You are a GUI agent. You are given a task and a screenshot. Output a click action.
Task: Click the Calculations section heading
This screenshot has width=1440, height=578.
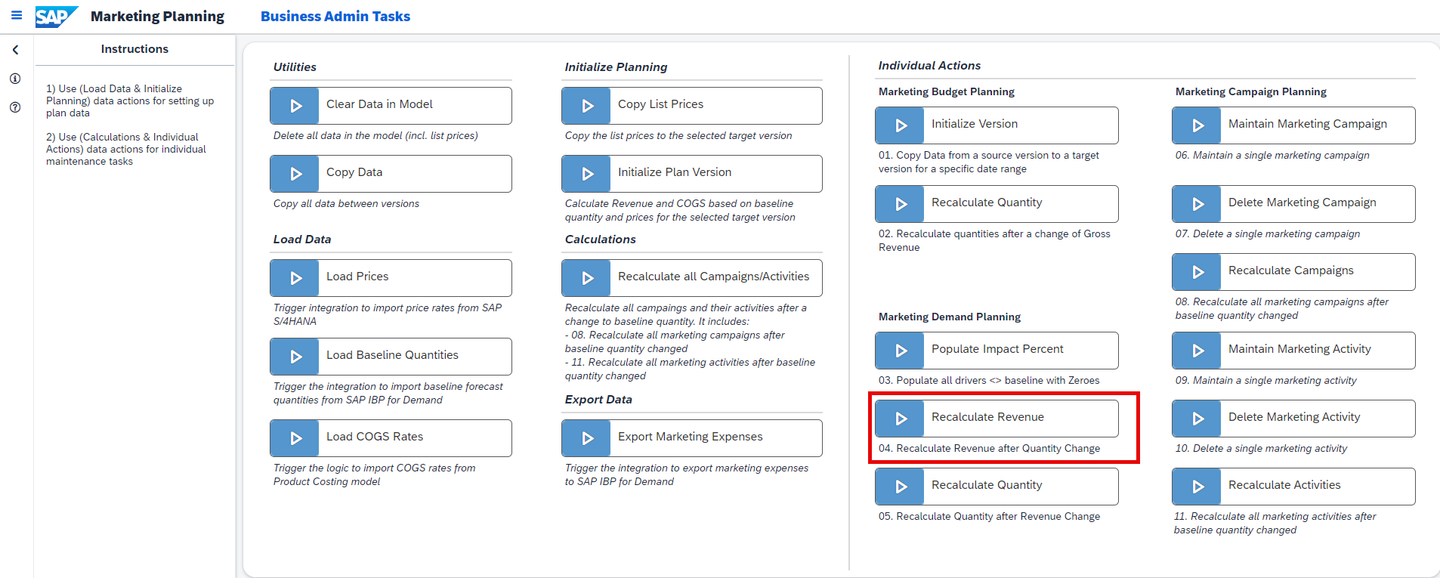(600, 239)
